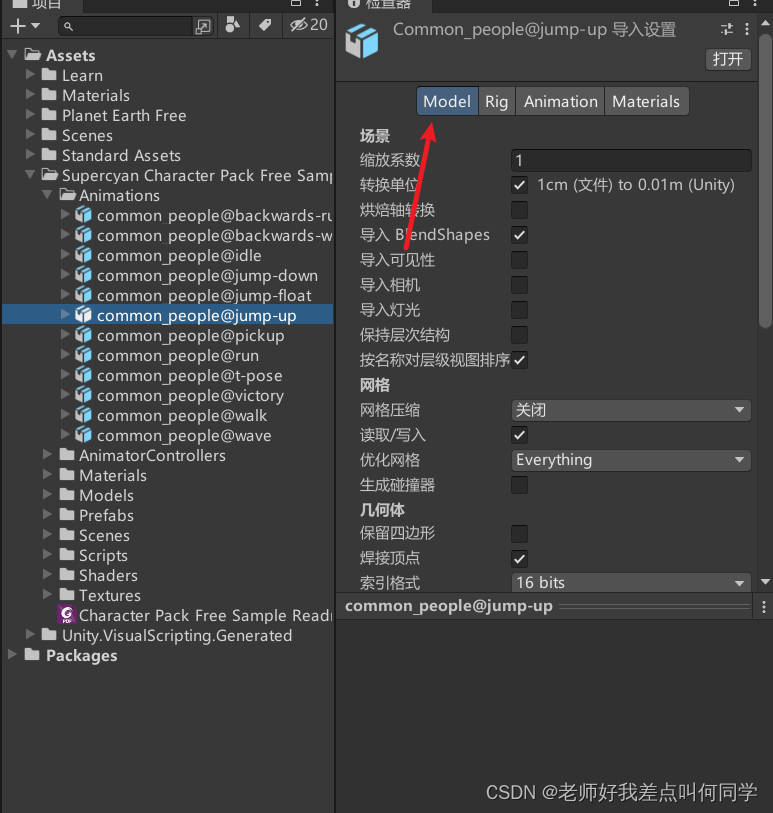Enable 保持层次结构 preserve hierarchy checkbox
Viewport: 773px width, 813px height.
pyautogui.click(x=519, y=334)
